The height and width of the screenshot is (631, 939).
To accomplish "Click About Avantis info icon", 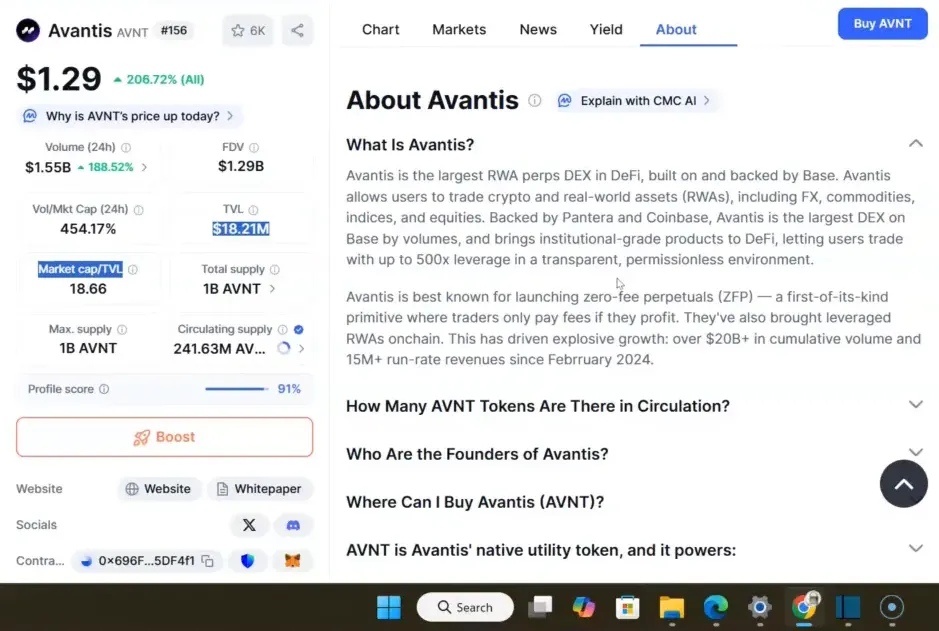I will (x=535, y=101).
